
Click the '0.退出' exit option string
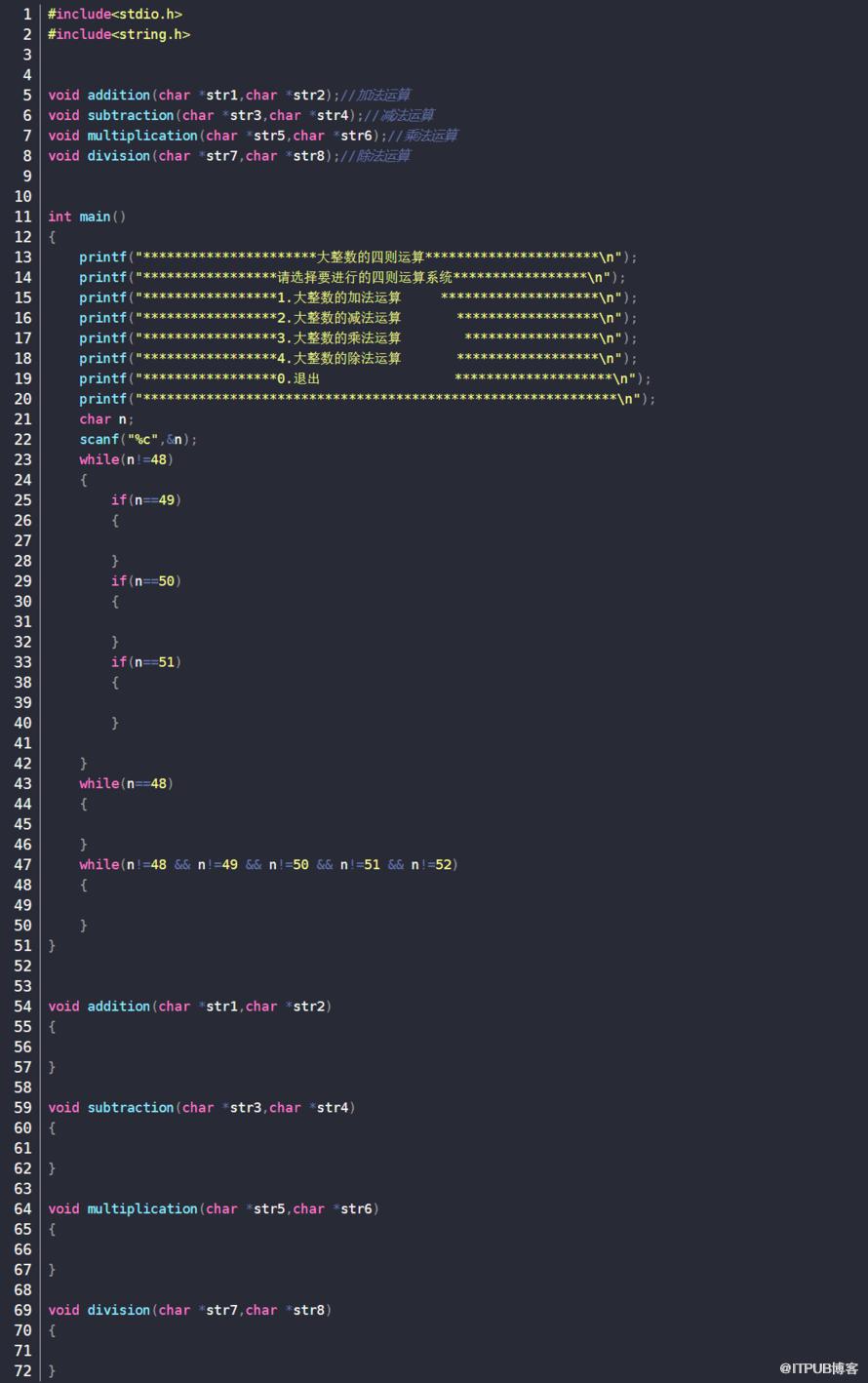coord(298,378)
